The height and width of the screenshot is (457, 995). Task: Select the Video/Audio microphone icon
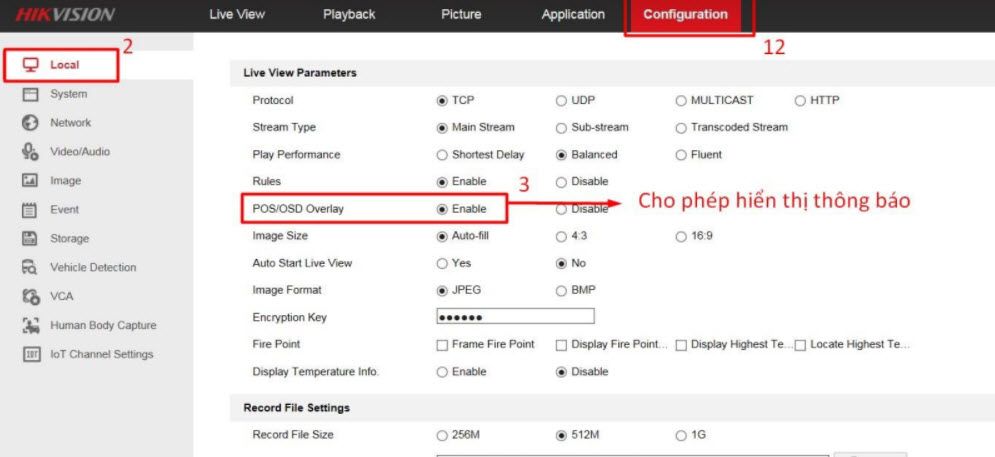tap(30, 152)
